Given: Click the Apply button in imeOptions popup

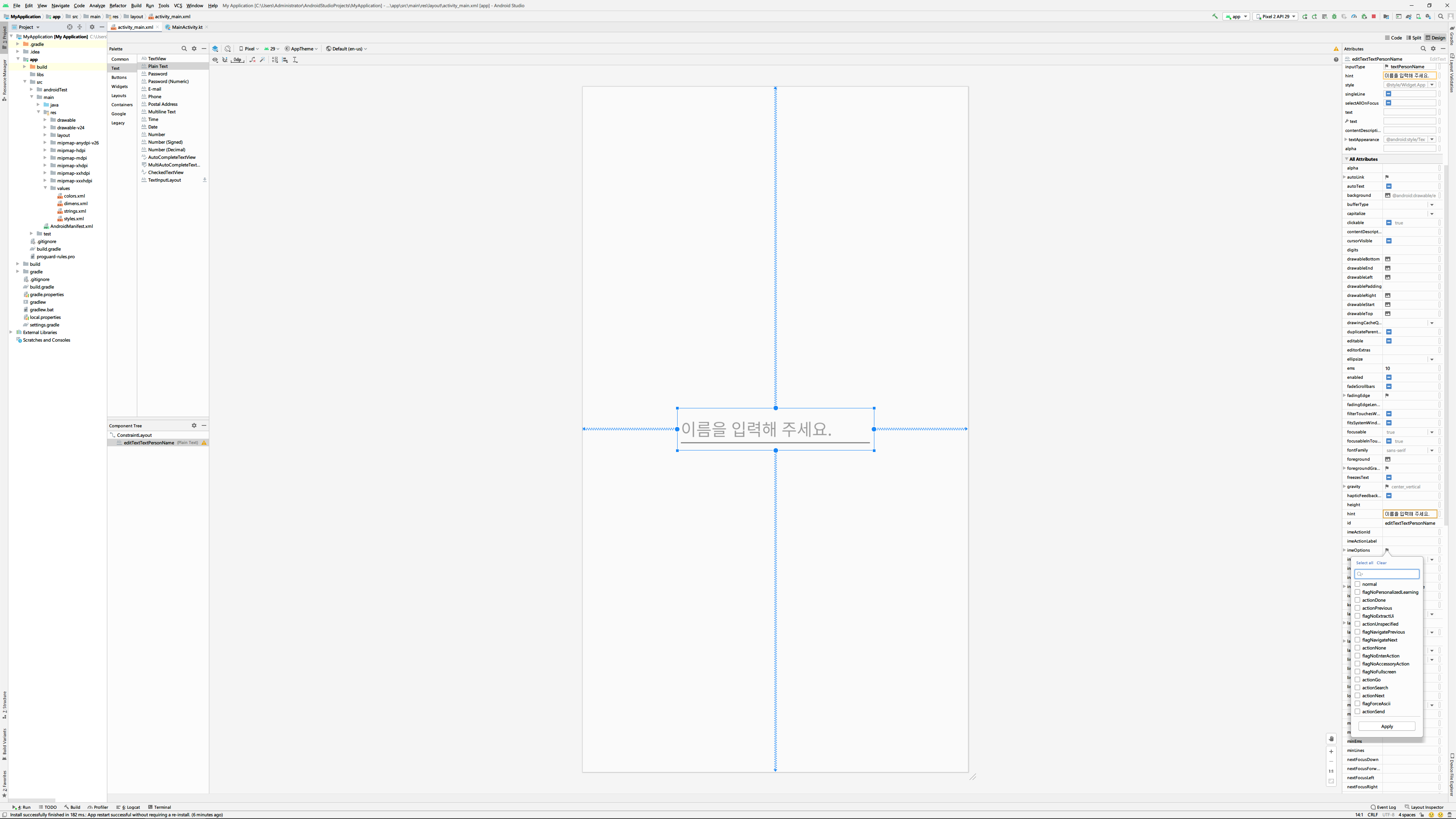Looking at the screenshot, I should click(1387, 726).
